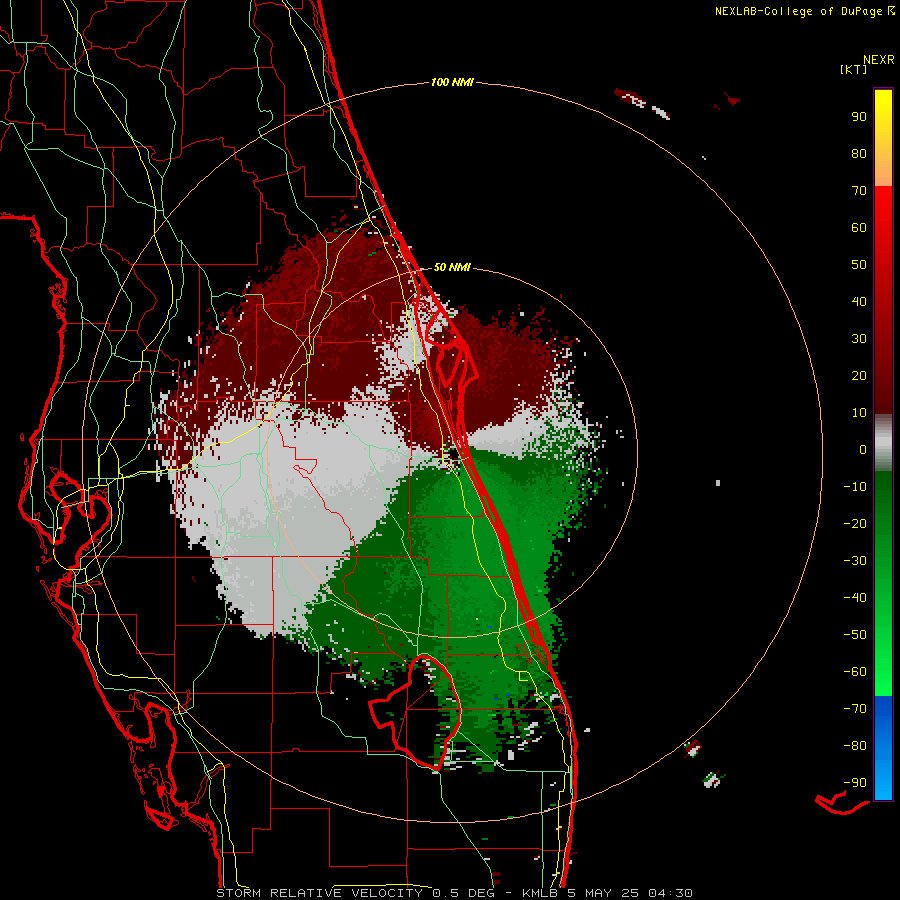Click the KMLB station identifier in caption

coord(540,893)
